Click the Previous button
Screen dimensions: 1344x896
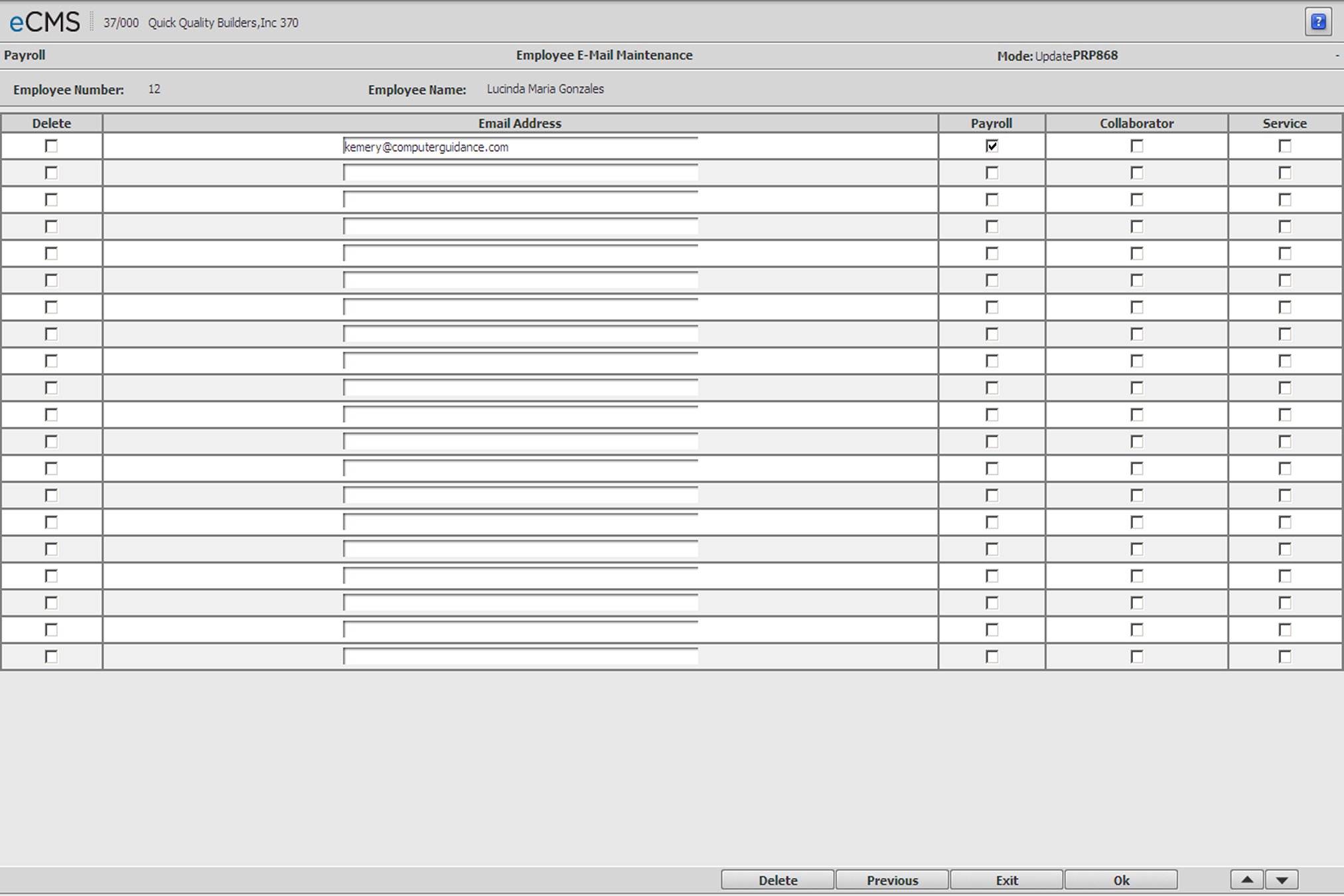892,880
